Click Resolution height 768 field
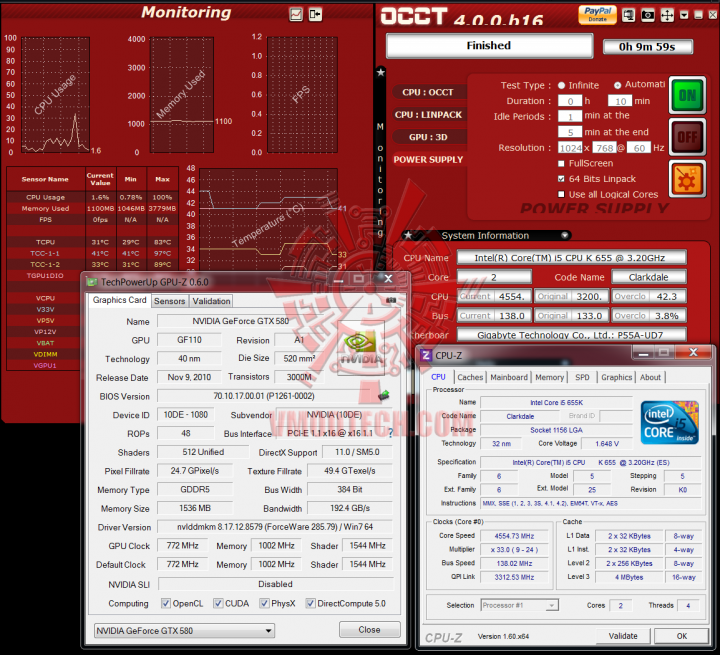Screen dimensions: 720x655 pyautogui.click(x=604, y=148)
